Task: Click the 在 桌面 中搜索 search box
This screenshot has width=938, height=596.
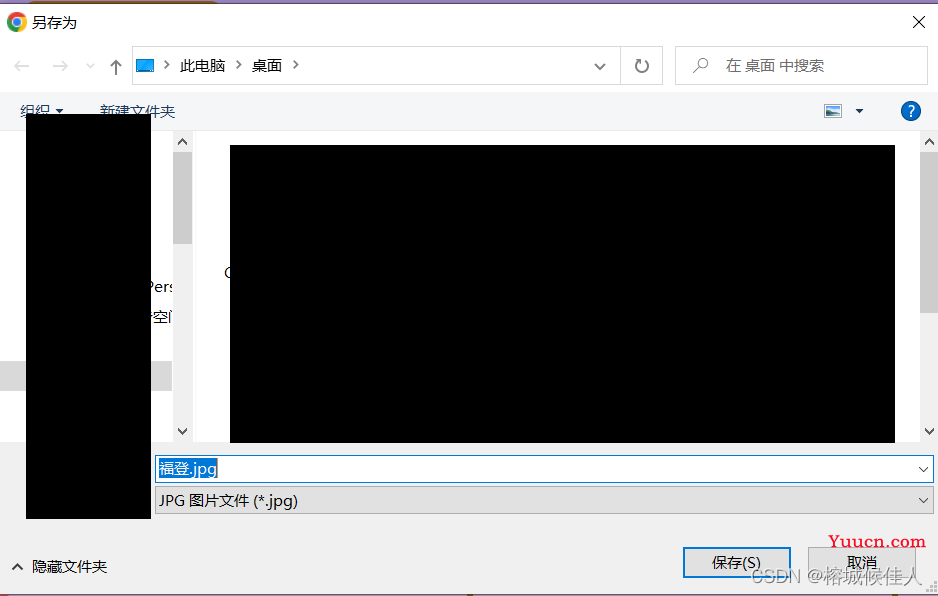Action: click(801, 66)
